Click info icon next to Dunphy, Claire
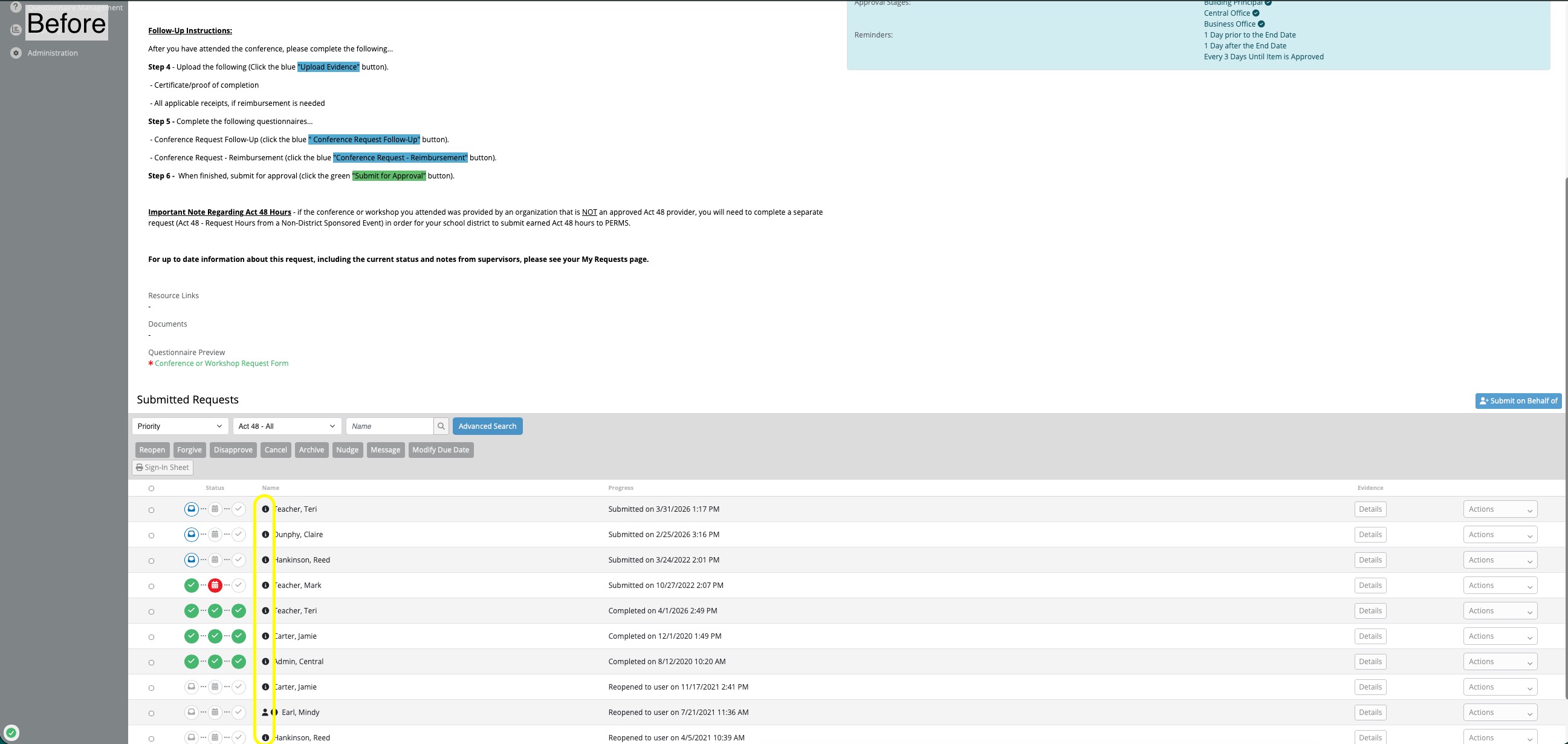This screenshot has height=744, width=1568. pyautogui.click(x=265, y=534)
